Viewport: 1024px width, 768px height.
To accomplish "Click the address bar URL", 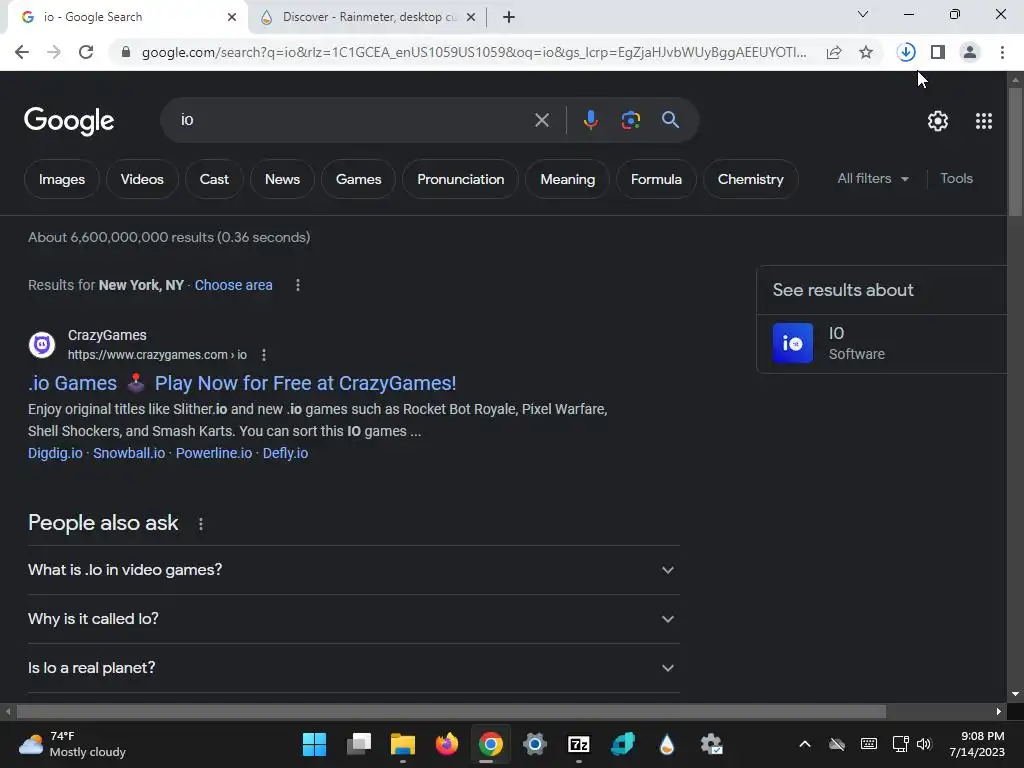I will (473, 52).
